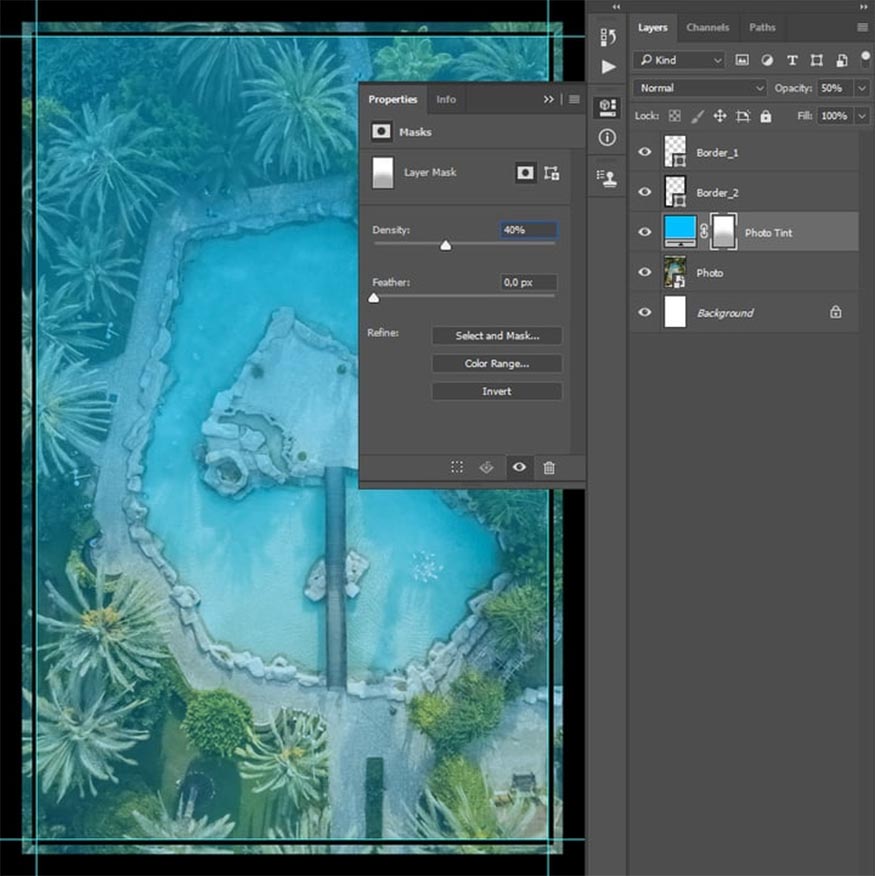Image resolution: width=875 pixels, height=876 pixels.
Task: Toggle mask visibility eye in Properties
Action: point(519,466)
